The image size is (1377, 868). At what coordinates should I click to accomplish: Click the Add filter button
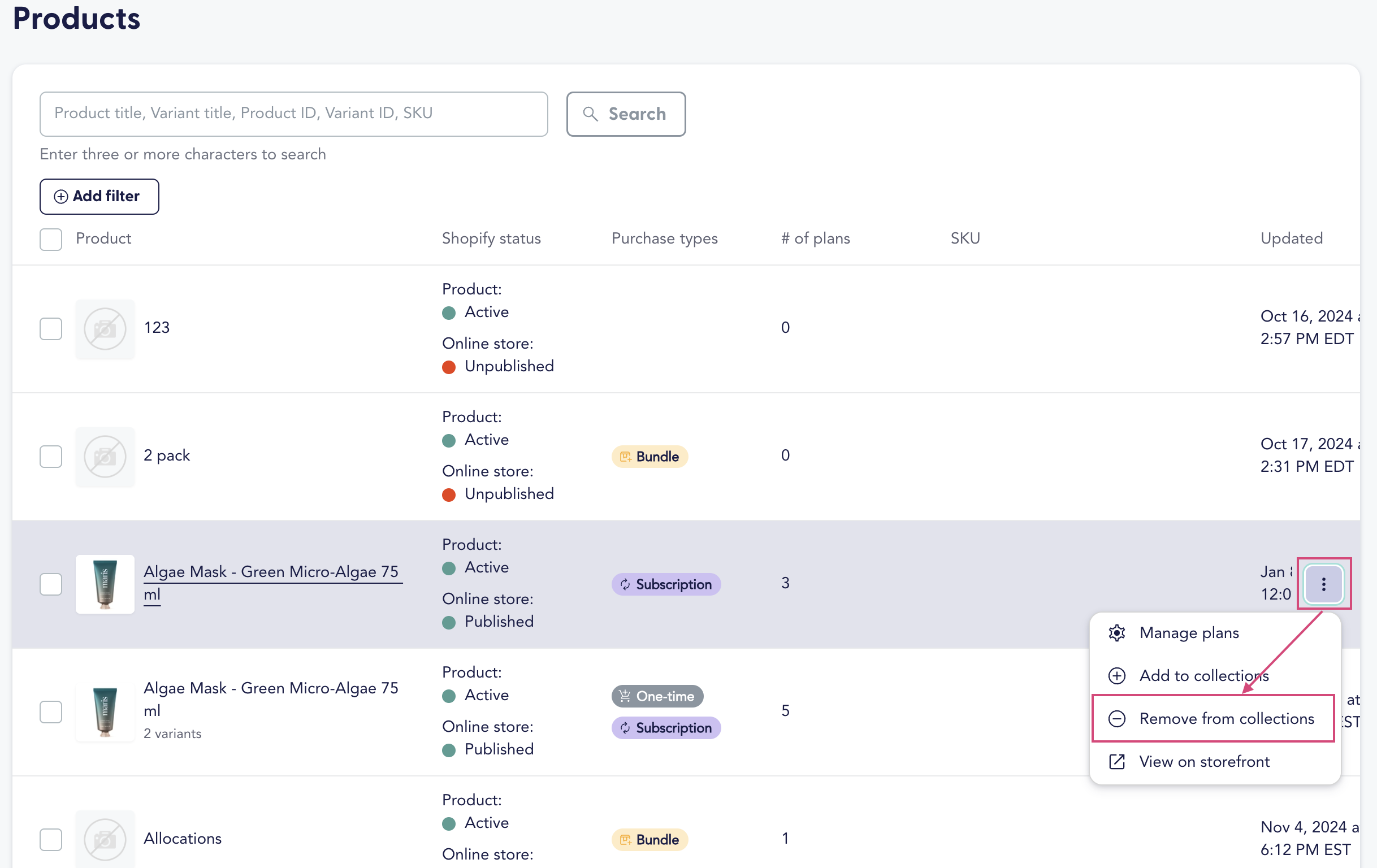click(99, 196)
